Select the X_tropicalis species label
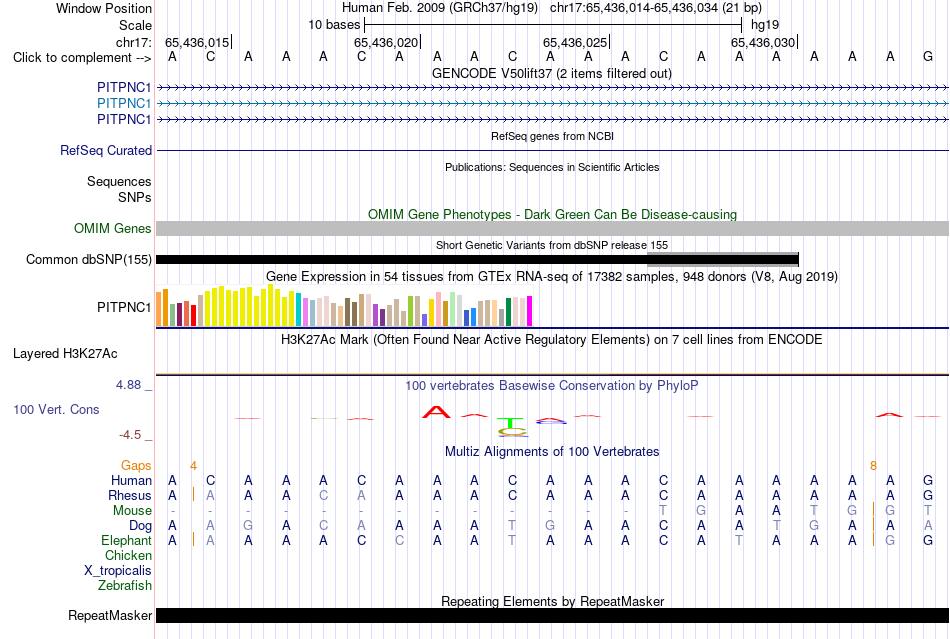Viewport: 950px width, 639px height. click(118, 571)
